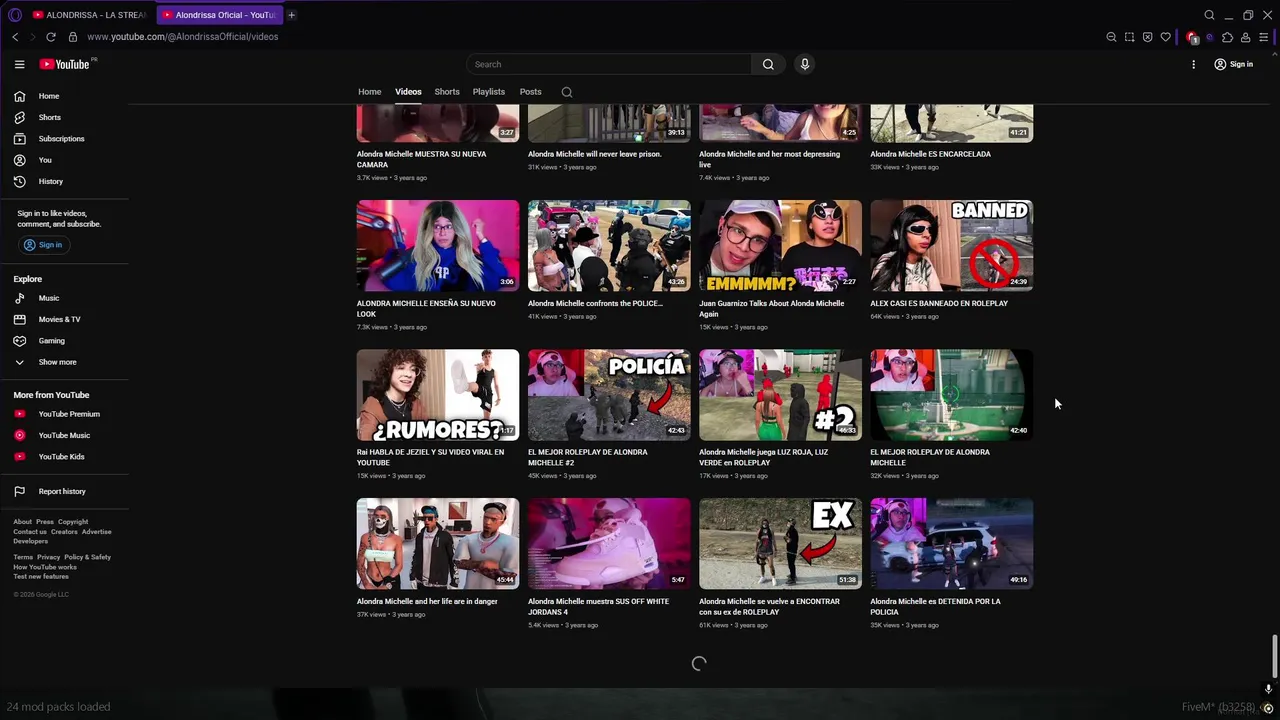Reload the current page

coord(51,37)
